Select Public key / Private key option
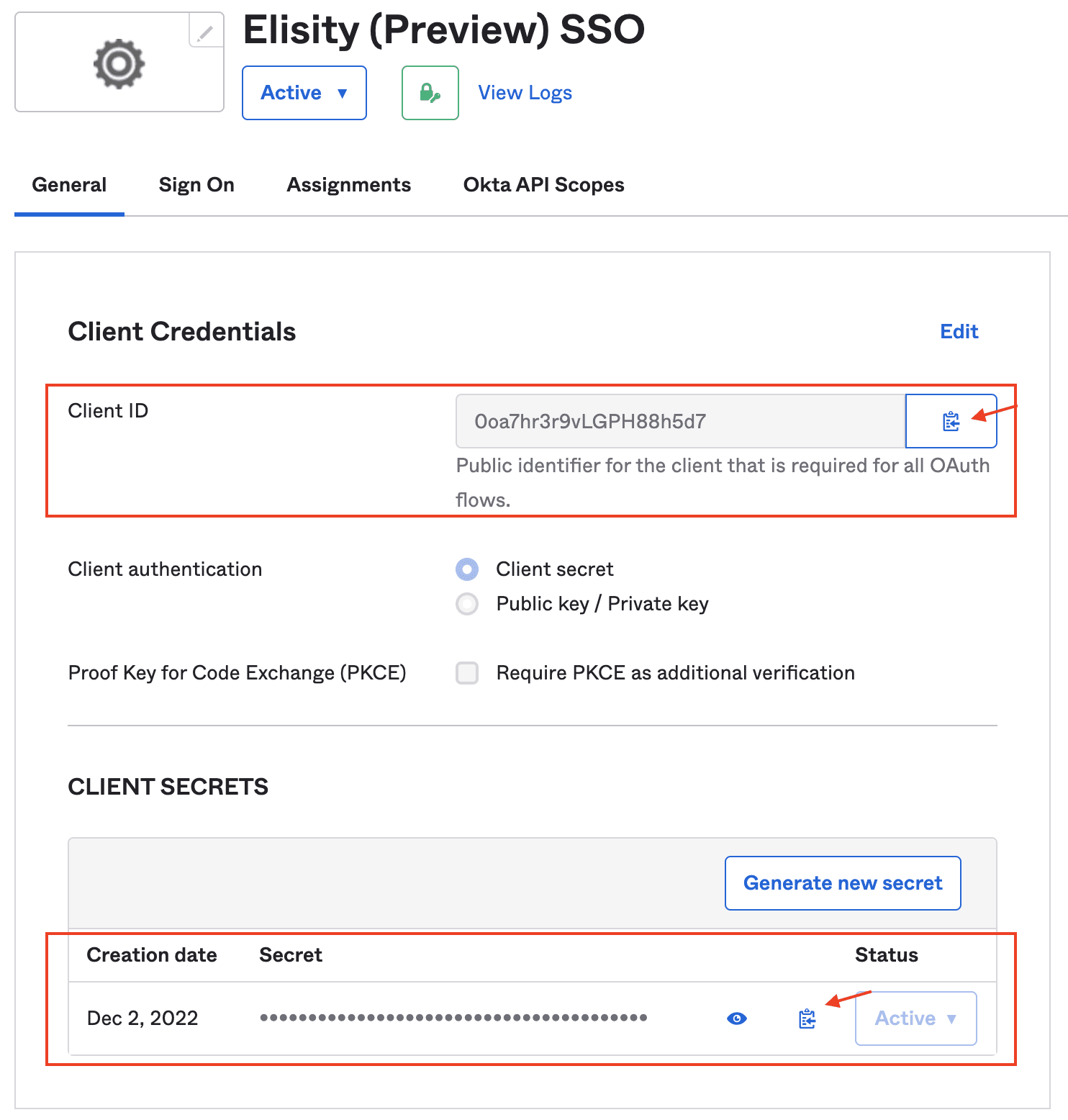The width and height of the screenshot is (1068, 1120). pos(467,604)
